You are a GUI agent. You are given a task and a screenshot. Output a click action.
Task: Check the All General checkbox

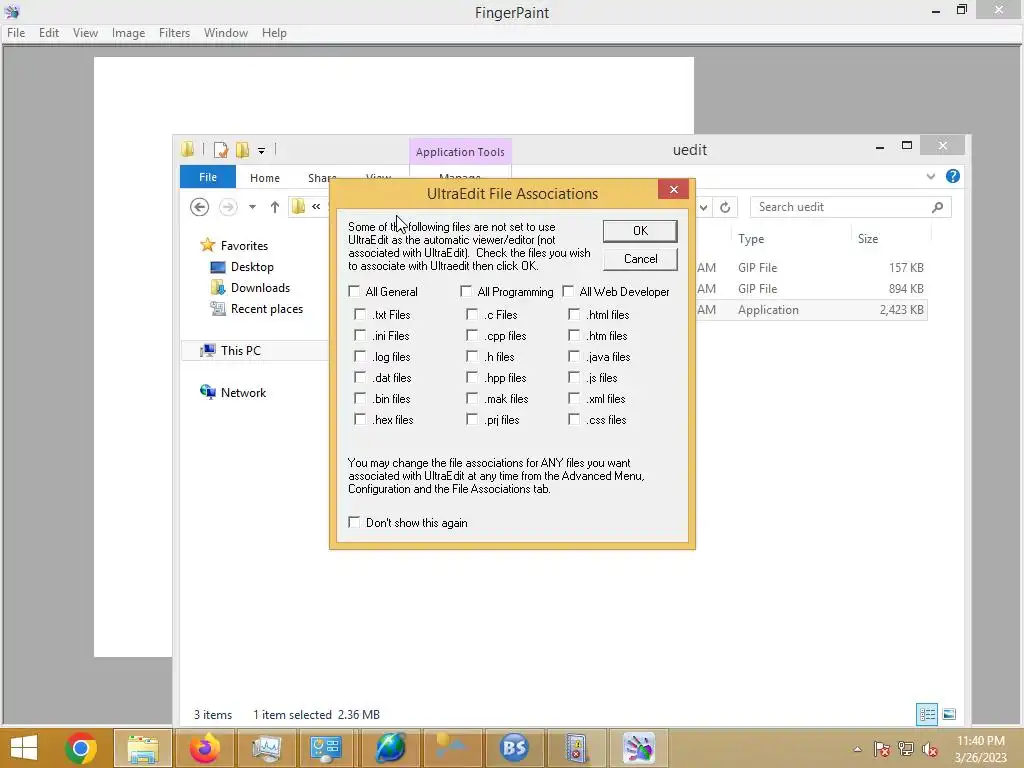tap(354, 291)
